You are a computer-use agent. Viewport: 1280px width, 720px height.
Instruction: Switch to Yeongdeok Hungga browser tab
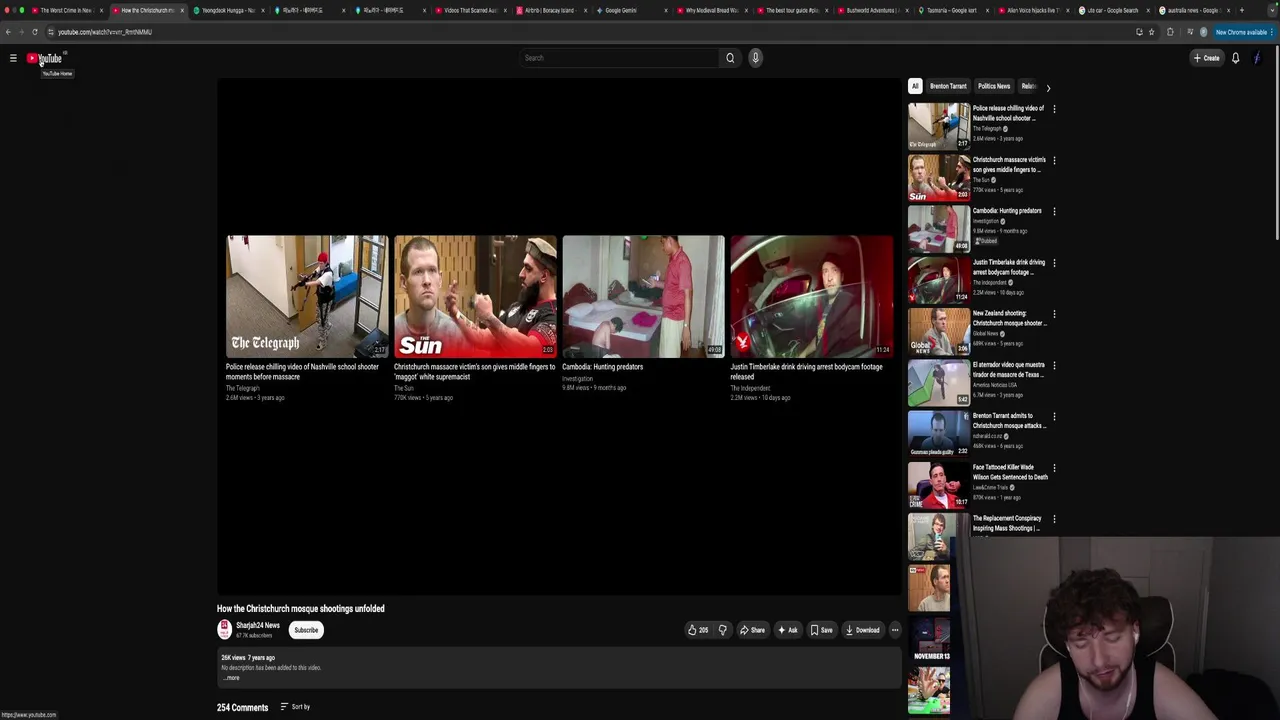(x=229, y=10)
